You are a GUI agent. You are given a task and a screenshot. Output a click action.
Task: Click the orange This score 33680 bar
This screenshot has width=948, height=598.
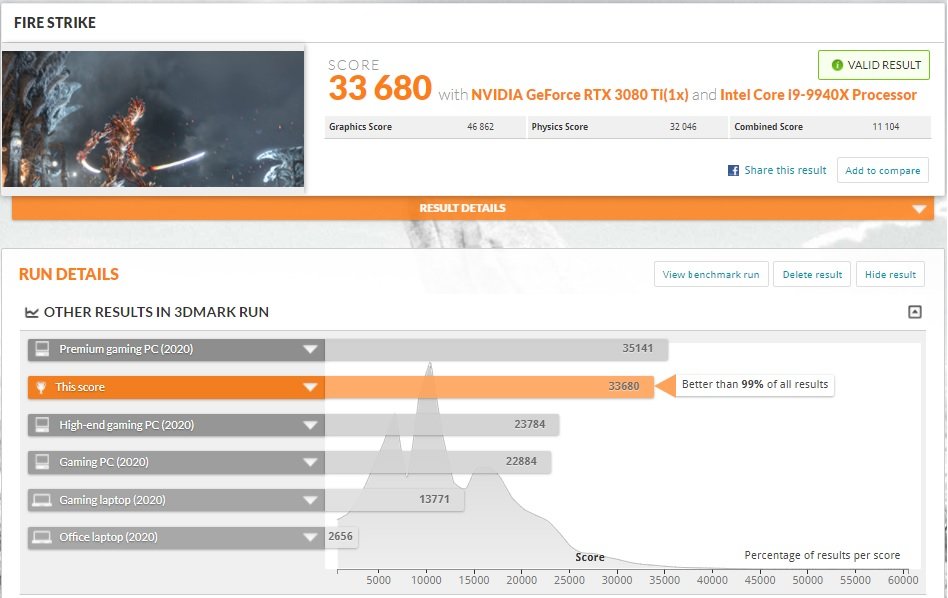point(489,387)
